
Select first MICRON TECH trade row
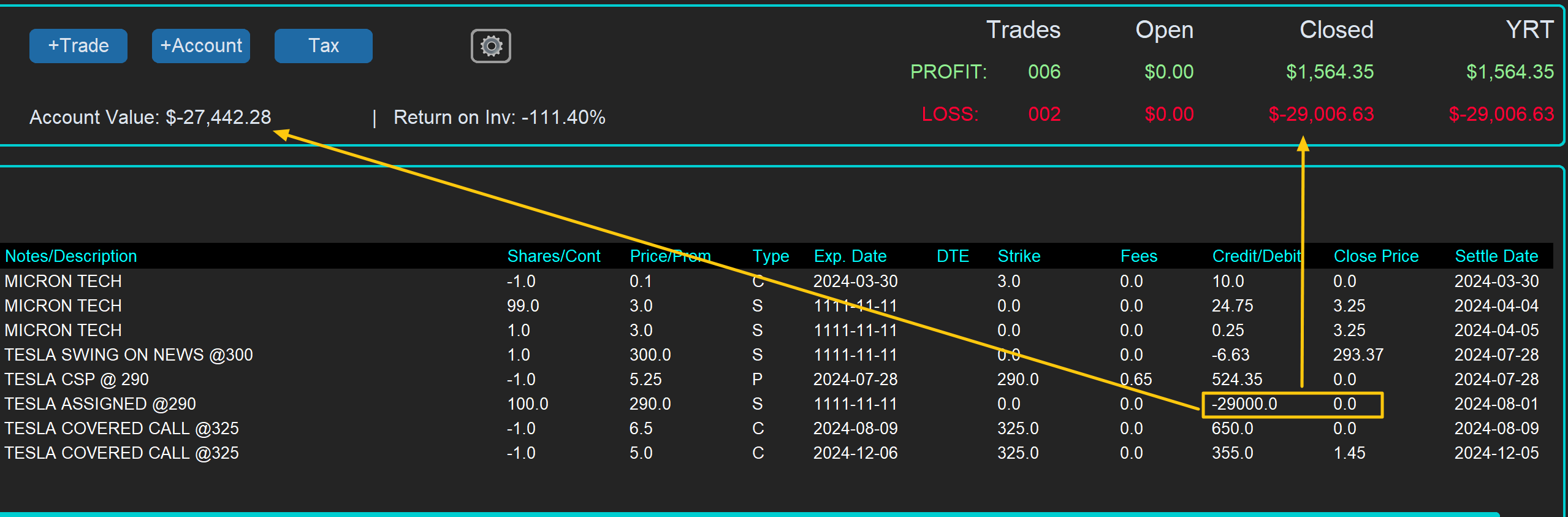pyautogui.click(x=63, y=281)
